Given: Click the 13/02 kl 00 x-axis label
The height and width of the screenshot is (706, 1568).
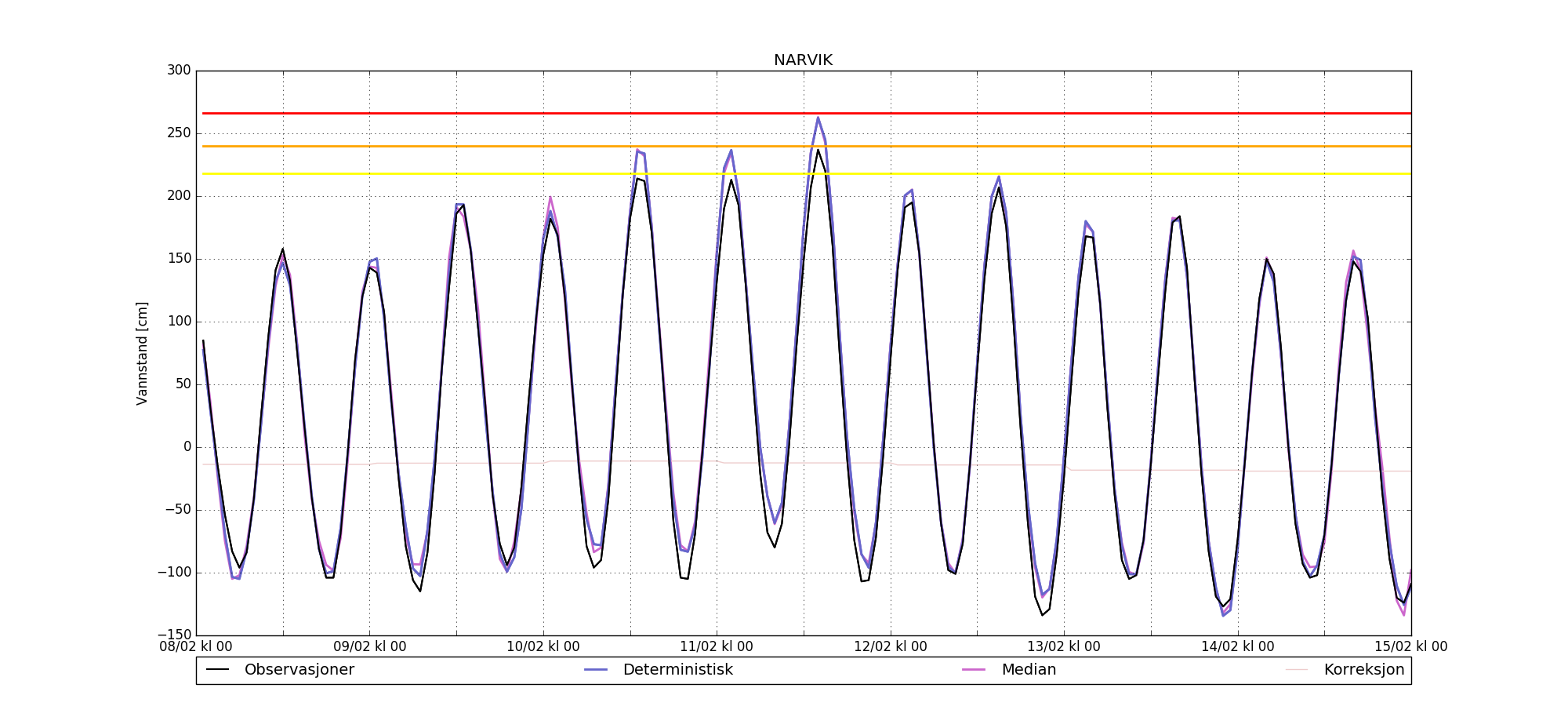Looking at the screenshot, I should tap(1064, 647).
